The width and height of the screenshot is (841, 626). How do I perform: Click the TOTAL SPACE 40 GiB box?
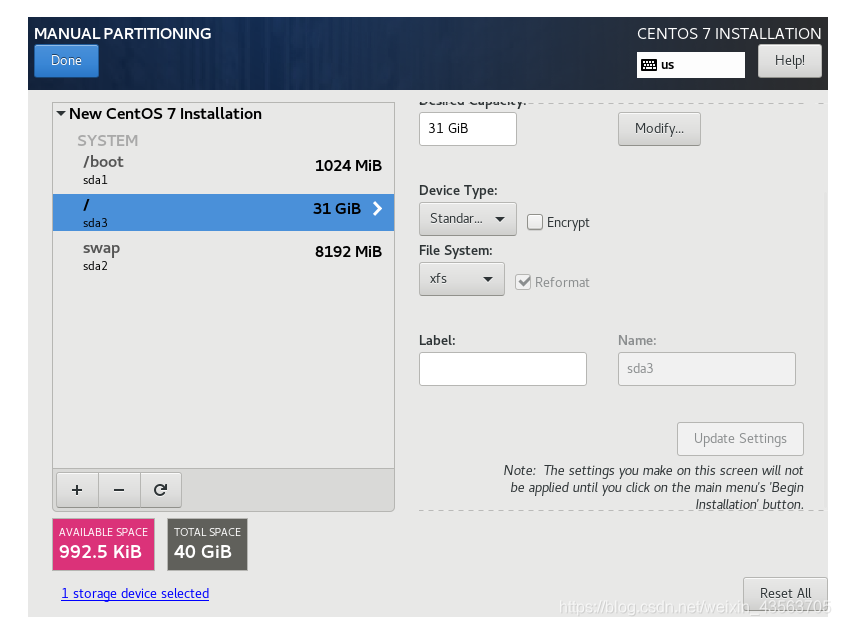(207, 544)
